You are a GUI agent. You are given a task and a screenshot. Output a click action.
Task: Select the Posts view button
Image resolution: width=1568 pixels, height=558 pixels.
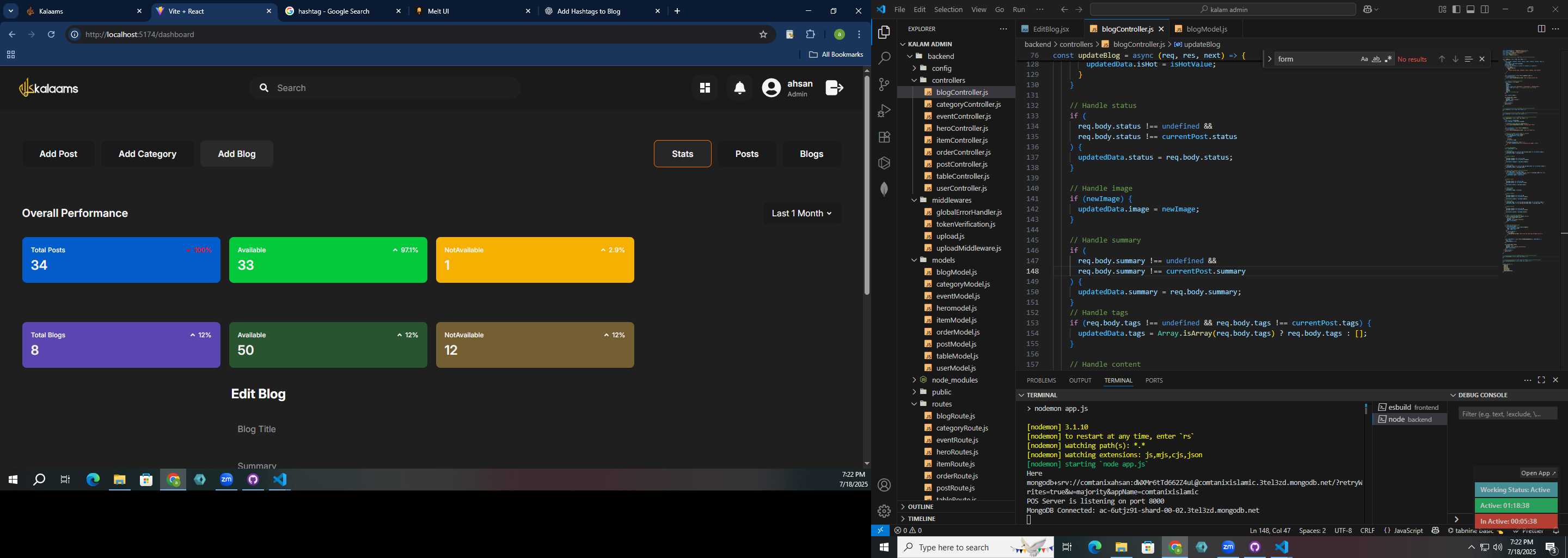tap(747, 154)
